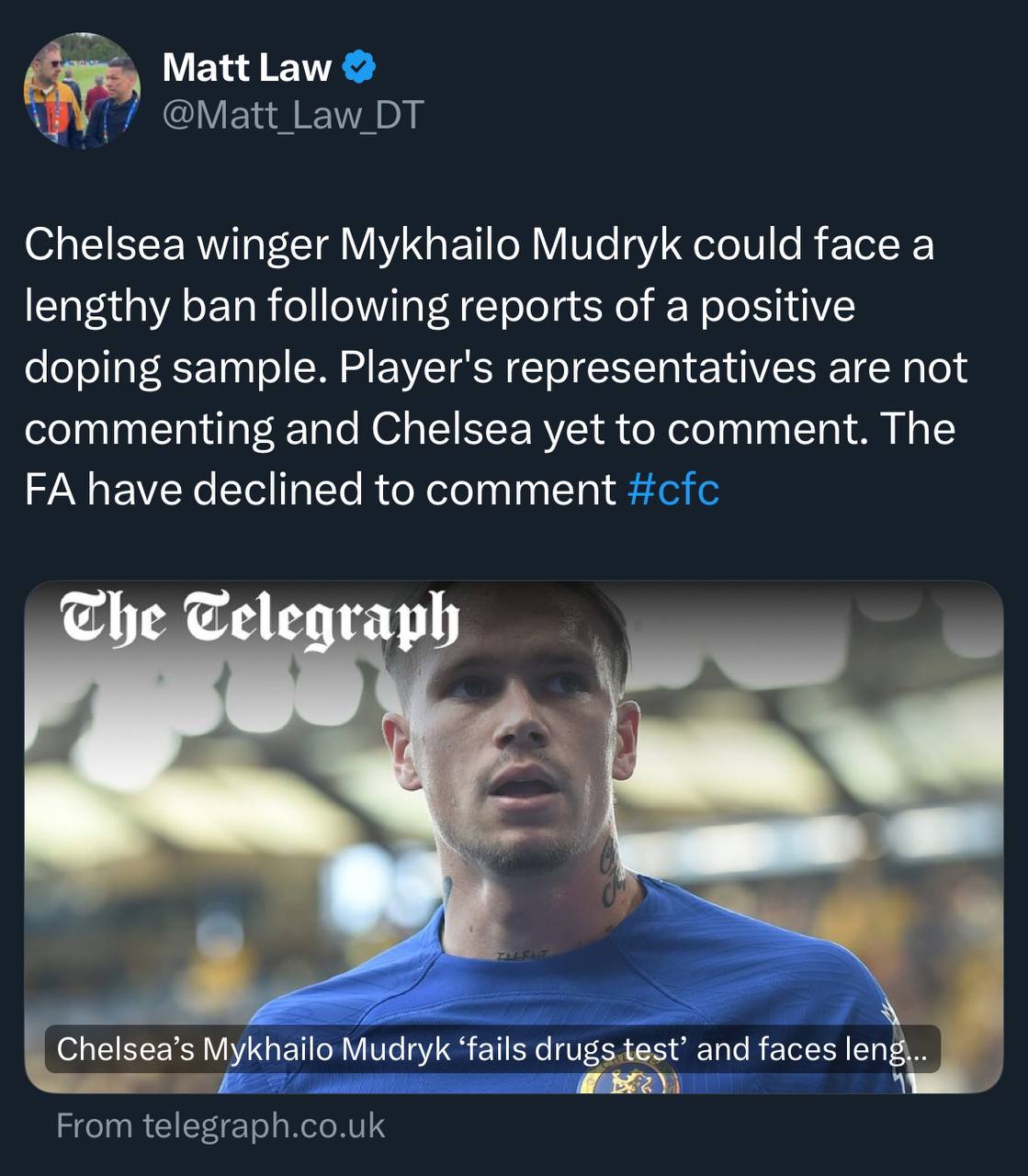Viewport: 1028px width, 1176px height.
Task: Open the #cfc hashtag
Action: [673, 490]
